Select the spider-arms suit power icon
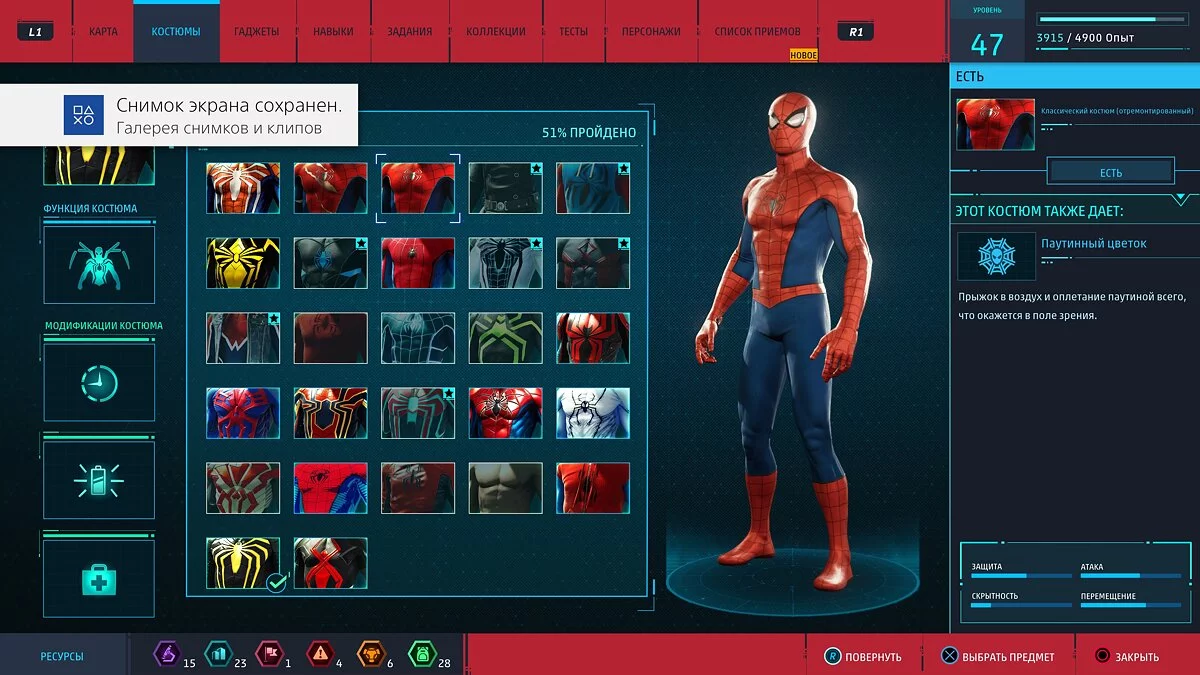 click(x=99, y=265)
